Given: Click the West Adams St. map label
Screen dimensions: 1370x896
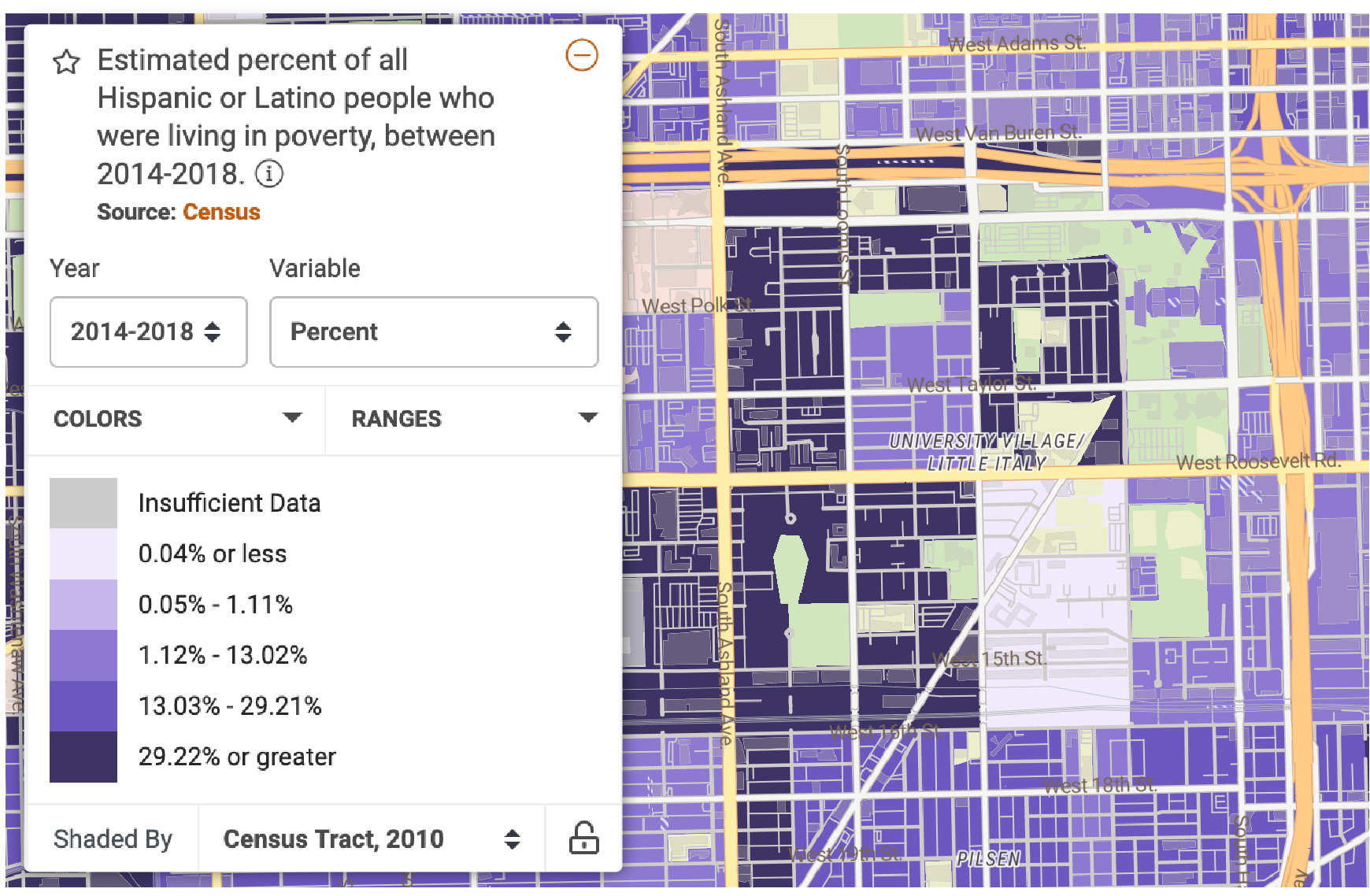Looking at the screenshot, I should (x=1016, y=43).
